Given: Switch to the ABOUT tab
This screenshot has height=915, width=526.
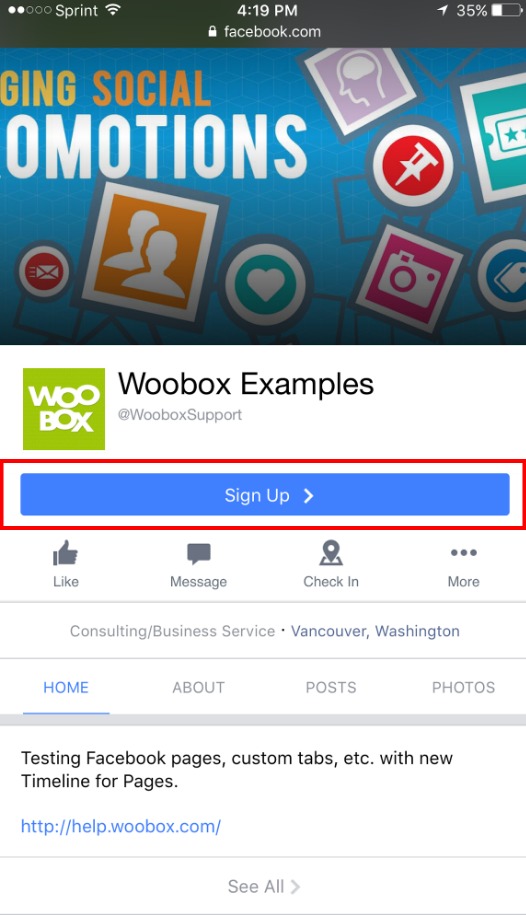Looking at the screenshot, I should tap(198, 687).
